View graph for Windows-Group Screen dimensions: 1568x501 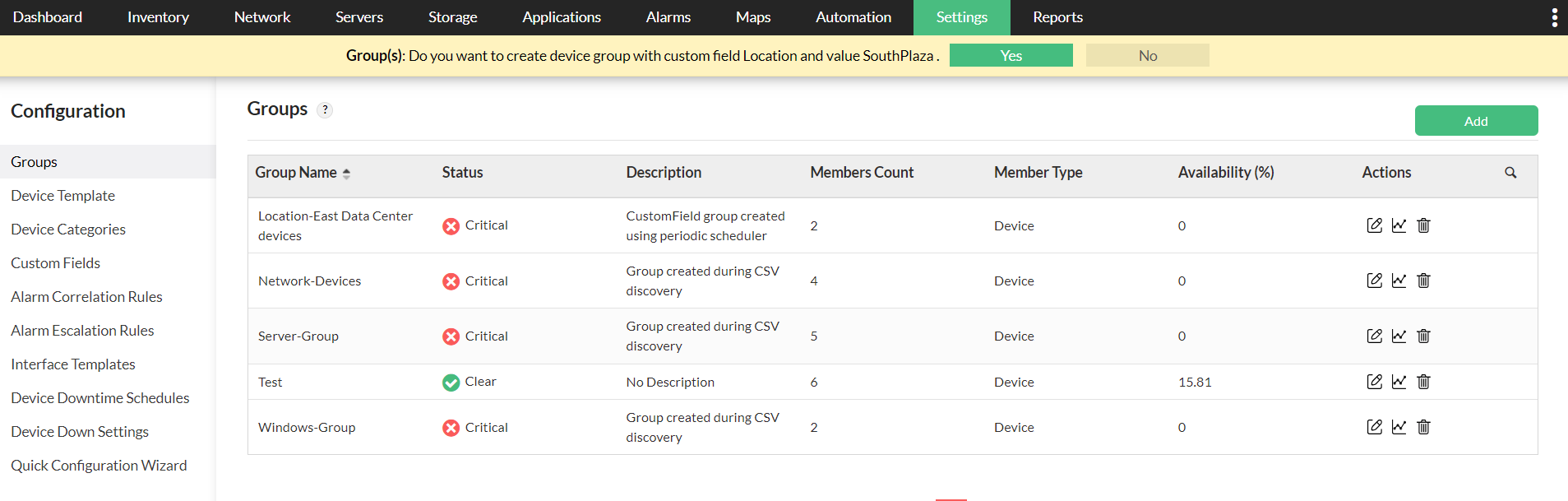[x=1399, y=427]
